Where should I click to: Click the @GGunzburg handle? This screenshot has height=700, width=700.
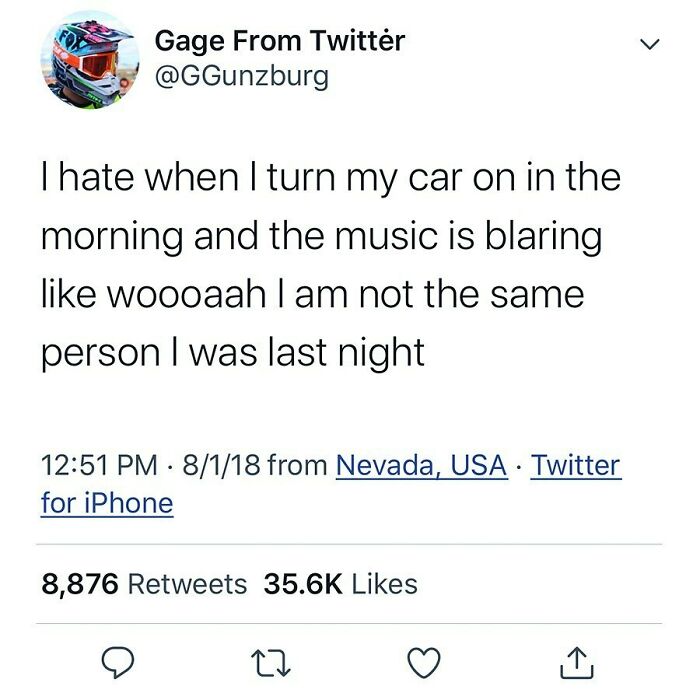pos(242,76)
